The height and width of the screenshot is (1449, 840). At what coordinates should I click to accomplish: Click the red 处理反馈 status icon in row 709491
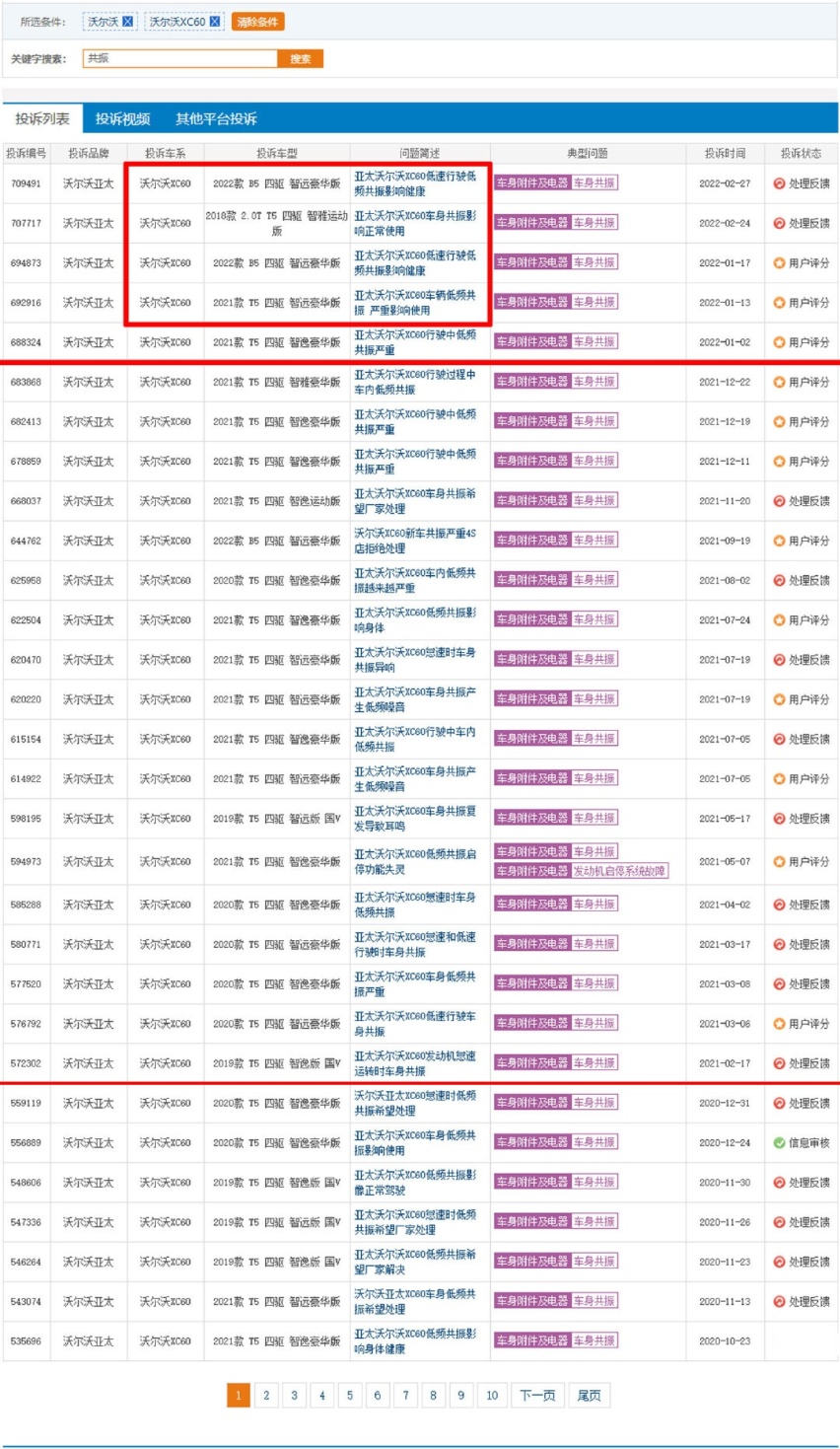click(779, 183)
